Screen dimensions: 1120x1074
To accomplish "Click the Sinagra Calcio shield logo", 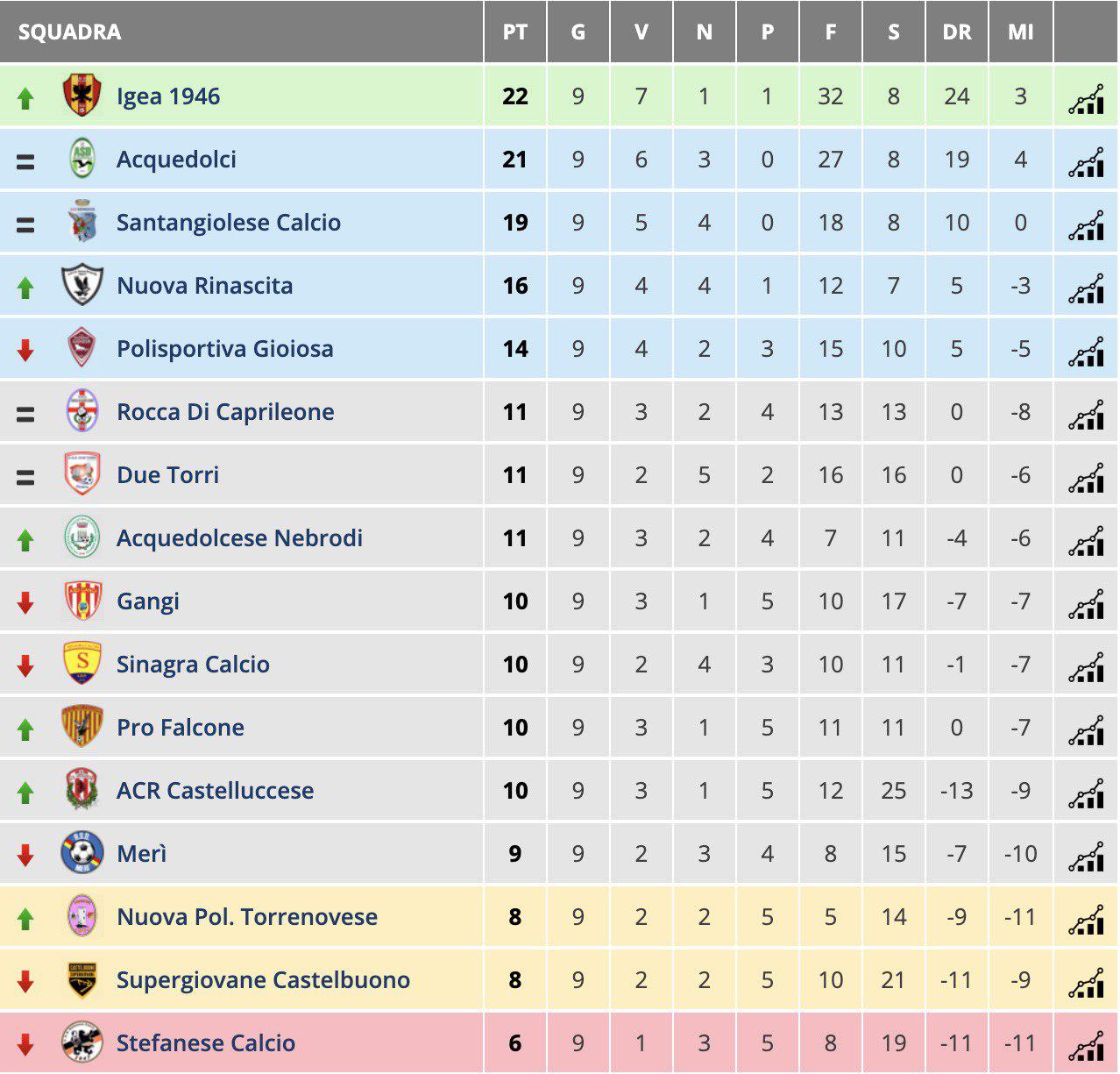I will click(x=83, y=664).
